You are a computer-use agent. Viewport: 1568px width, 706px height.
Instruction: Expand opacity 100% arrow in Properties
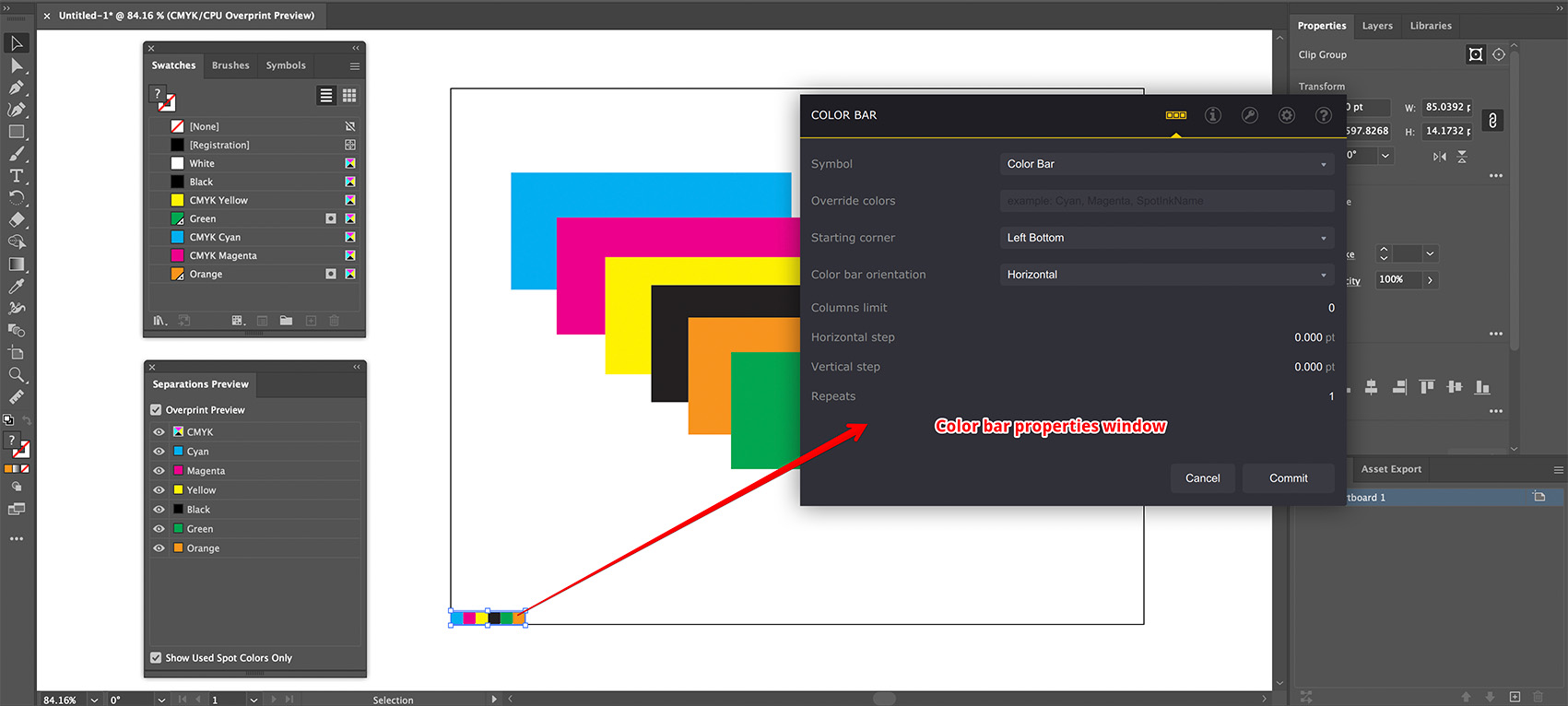[x=1431, y=280]
